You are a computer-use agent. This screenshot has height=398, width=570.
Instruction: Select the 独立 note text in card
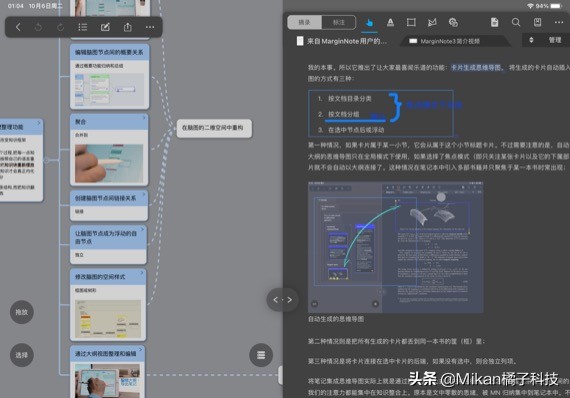coord(79,255)
